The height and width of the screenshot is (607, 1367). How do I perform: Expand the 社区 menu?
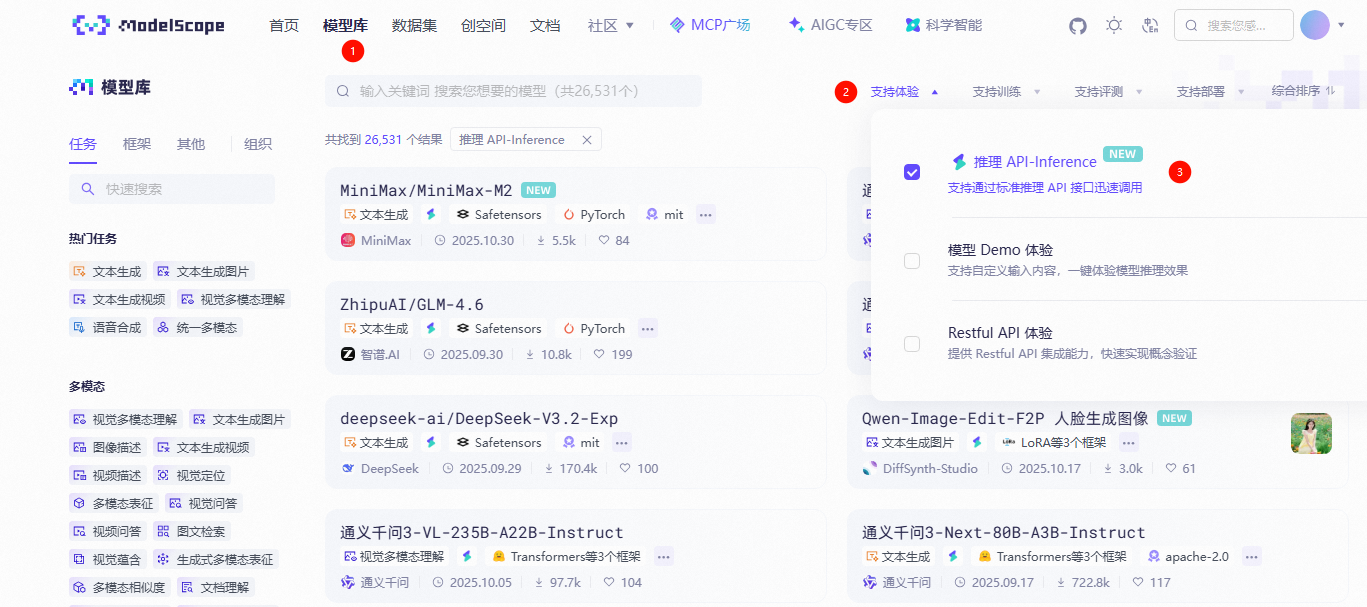[x=611, y=25]
